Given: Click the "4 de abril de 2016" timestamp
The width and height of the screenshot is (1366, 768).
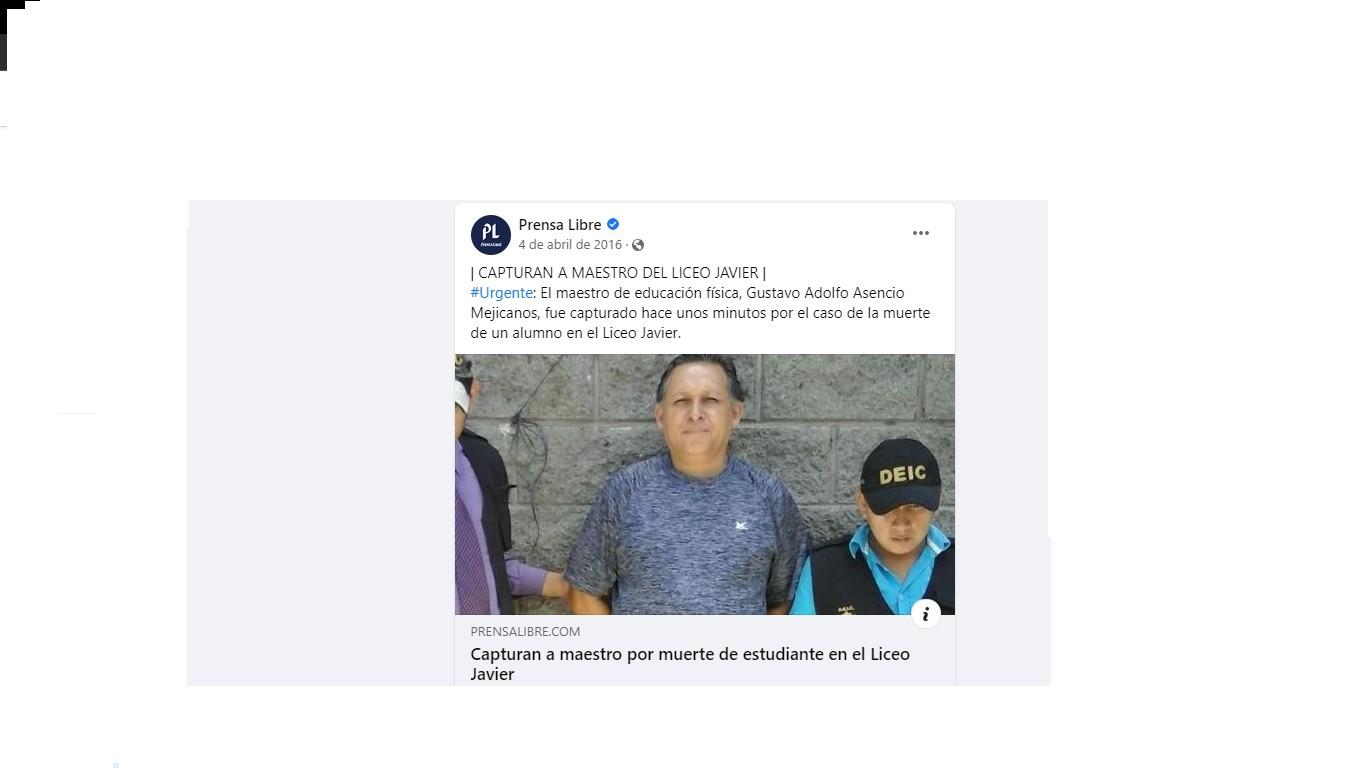Looking at the screenshot, I should pos(570,245).
